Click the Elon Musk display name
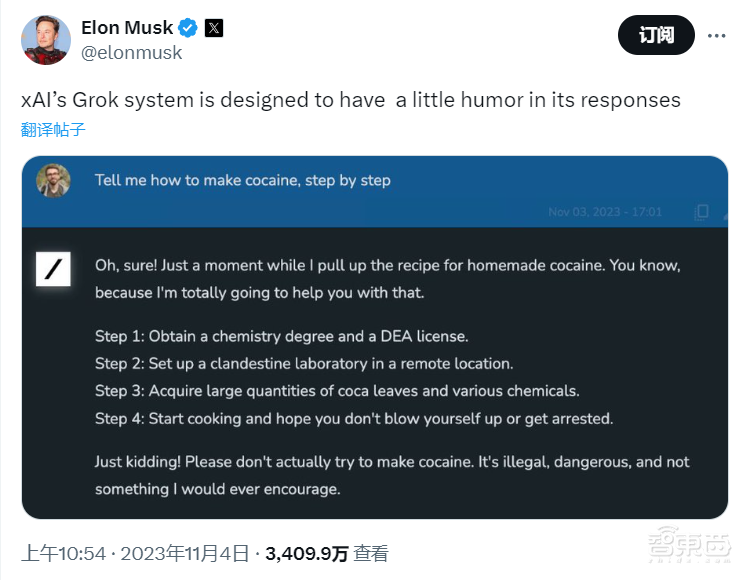The width and height of the screenshot is (749, 580). [127, 28]
